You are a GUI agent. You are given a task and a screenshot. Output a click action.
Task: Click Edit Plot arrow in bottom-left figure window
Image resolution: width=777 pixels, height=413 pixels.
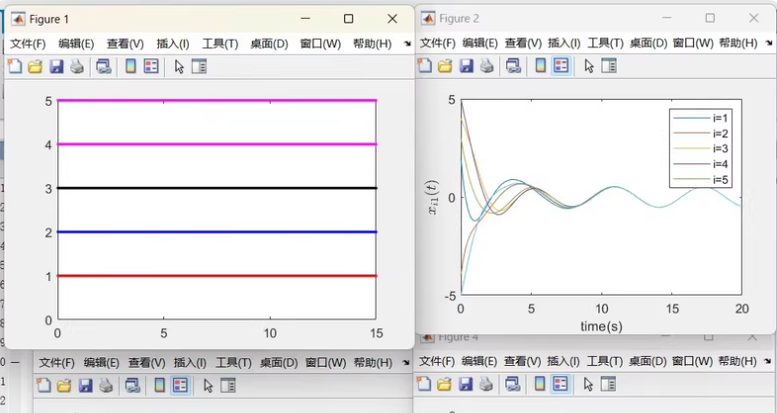(208, 386)
